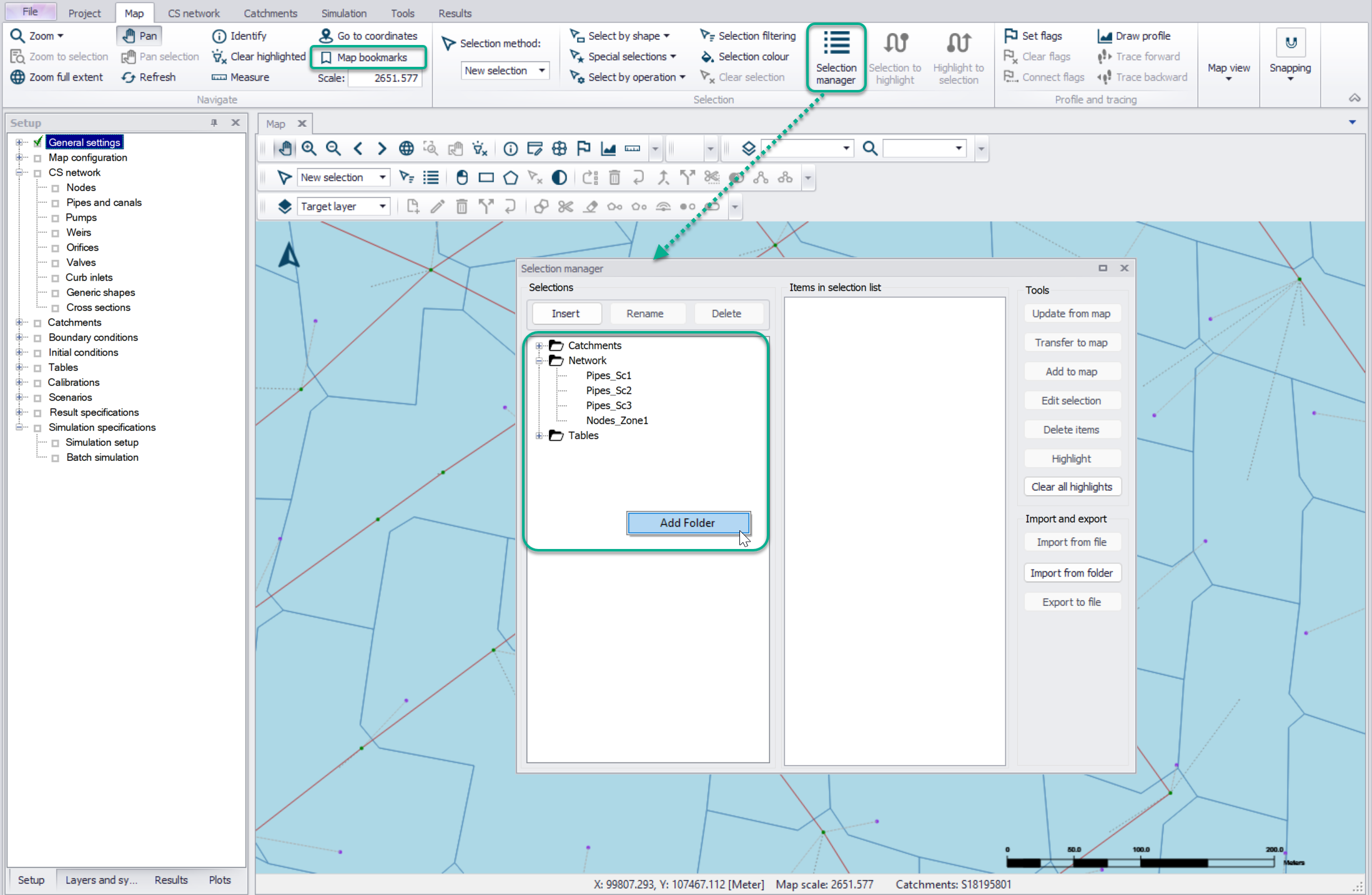Toggle the Nodes checkbox in Setup tree
Screen dimensions: 1372x895
tap(55, 188)
